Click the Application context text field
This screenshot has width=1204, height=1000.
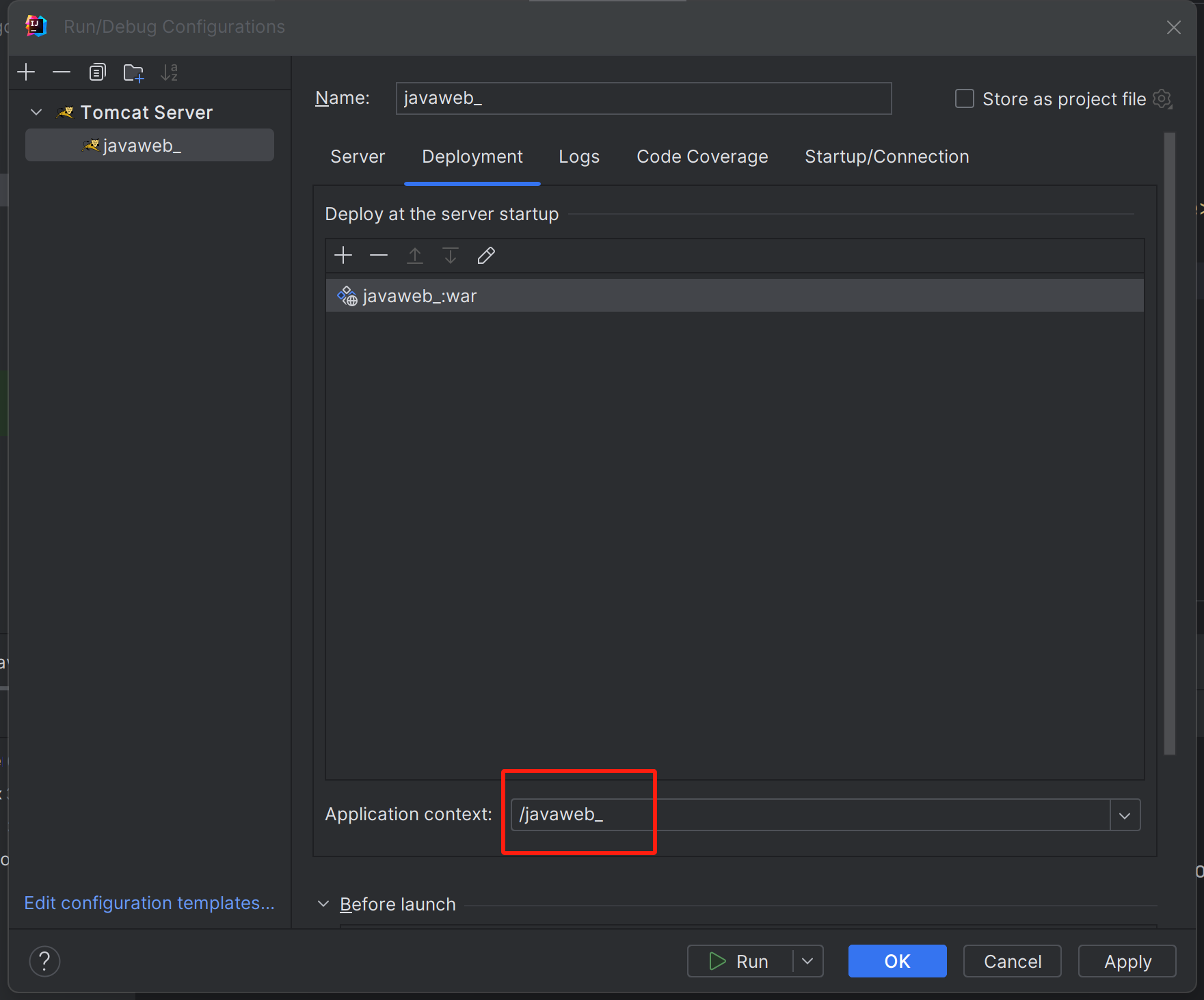pyautogui.click(x=810, y=815)
